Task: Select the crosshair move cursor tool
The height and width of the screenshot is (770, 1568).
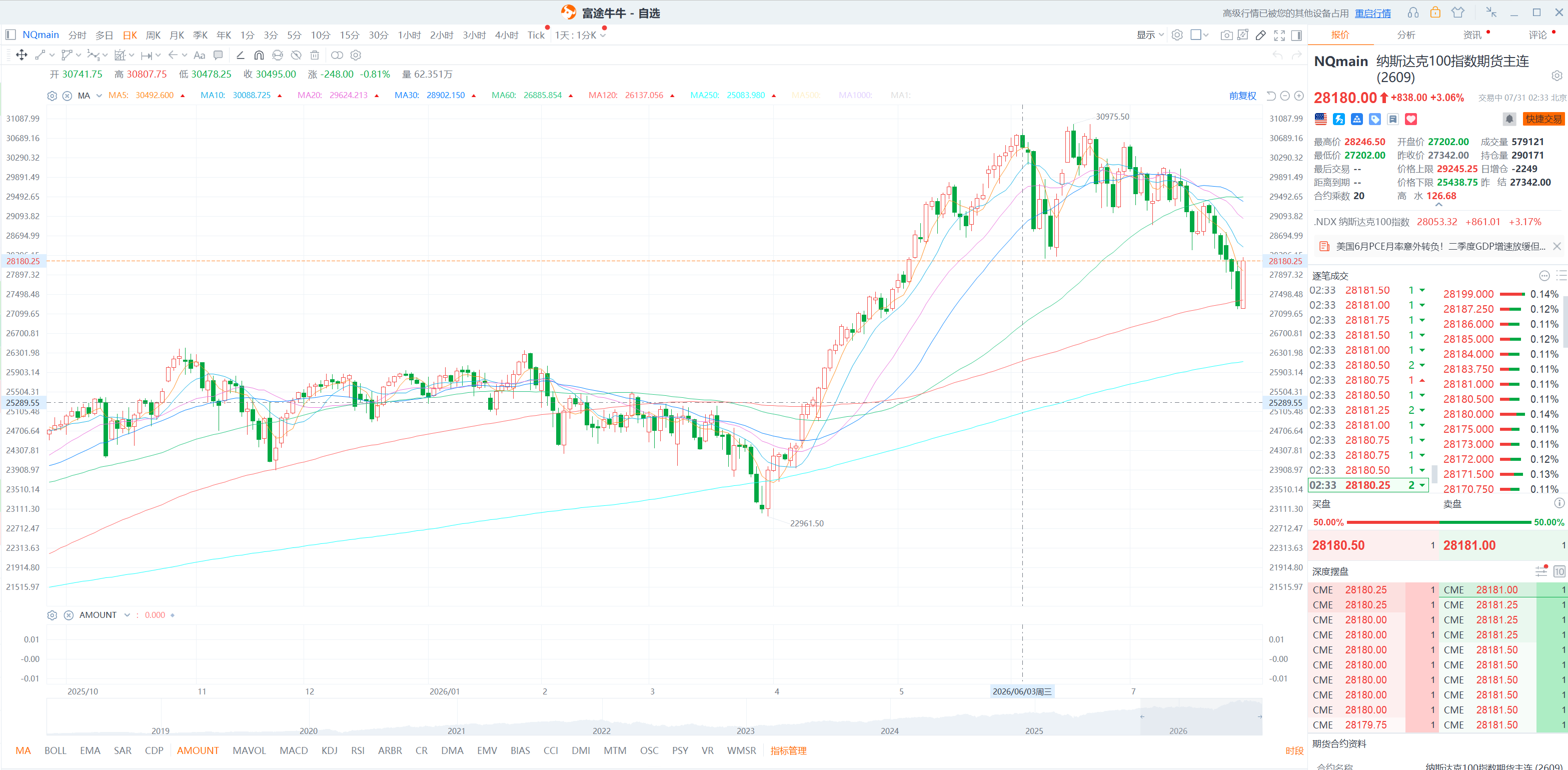Action: [22, 56]
